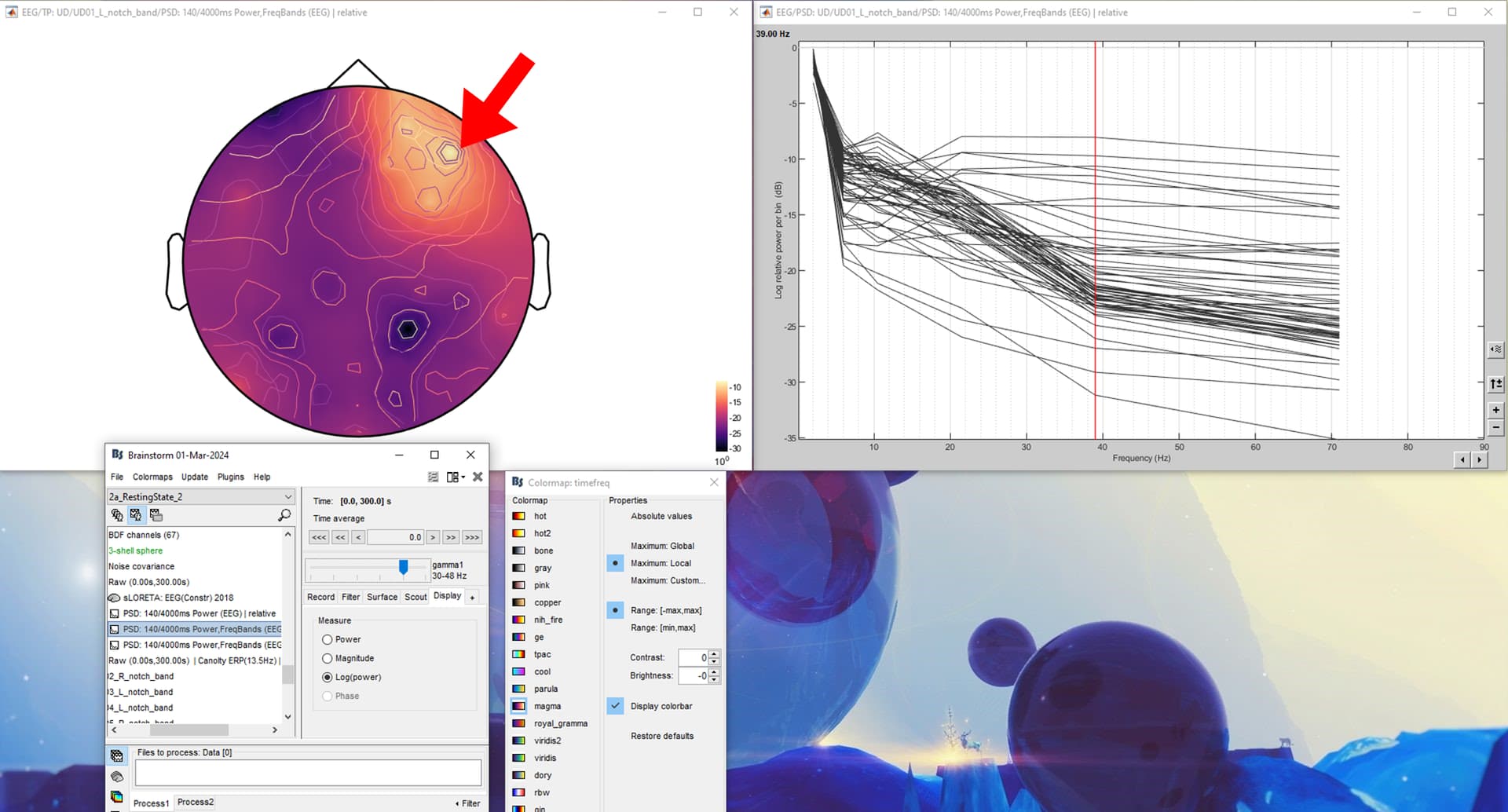Jump back with the <<< time button
The width and height of the screenshot is (1508, 812).
[x=319, y=537]
